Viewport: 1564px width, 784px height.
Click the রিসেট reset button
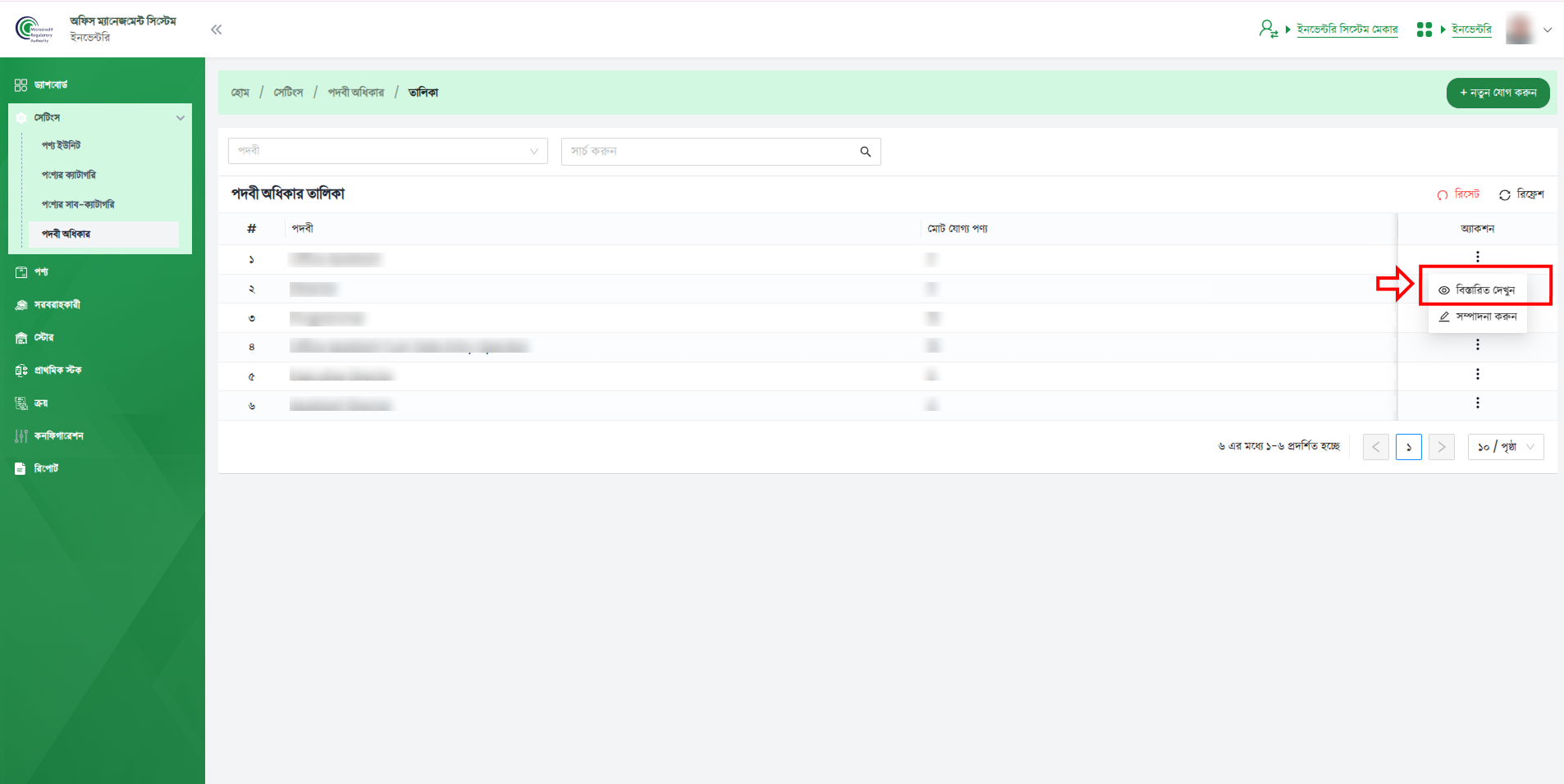pyautogui.click(x=1458, y=194)
